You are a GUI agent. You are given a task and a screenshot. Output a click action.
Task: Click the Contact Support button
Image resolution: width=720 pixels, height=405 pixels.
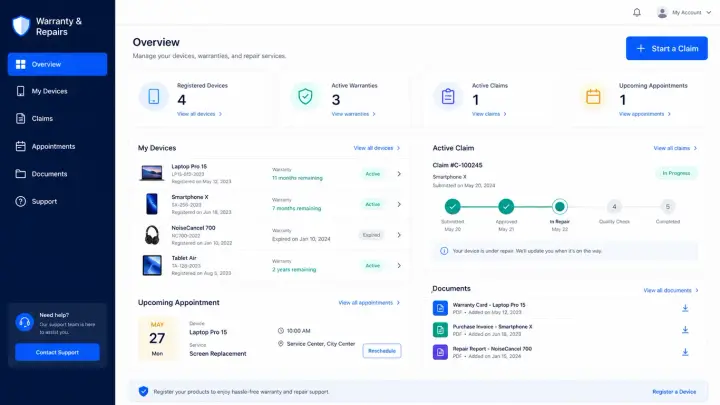click(x=57, y=352)
